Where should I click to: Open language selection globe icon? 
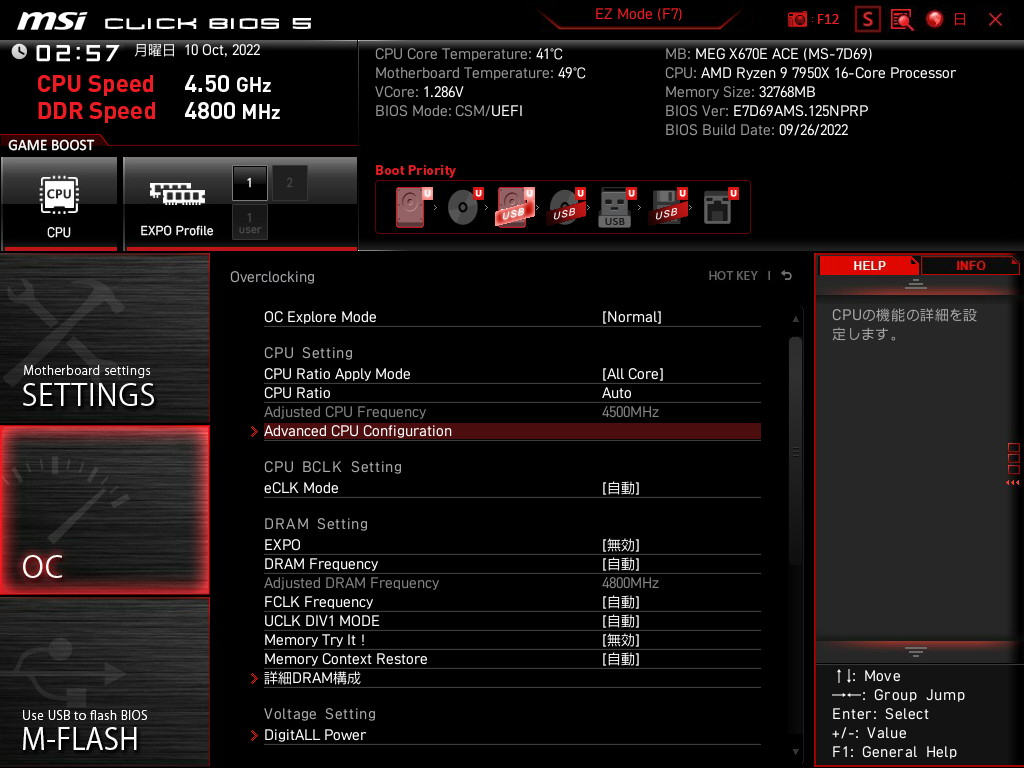click(x=935, y=19)
